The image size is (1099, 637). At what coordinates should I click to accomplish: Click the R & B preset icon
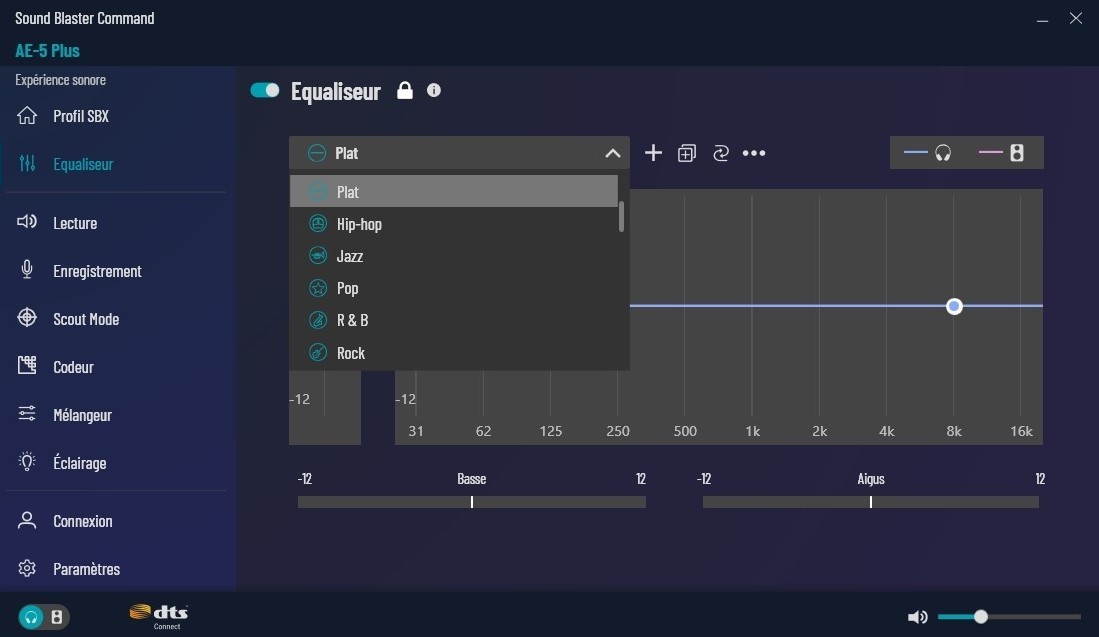[318, 320]
